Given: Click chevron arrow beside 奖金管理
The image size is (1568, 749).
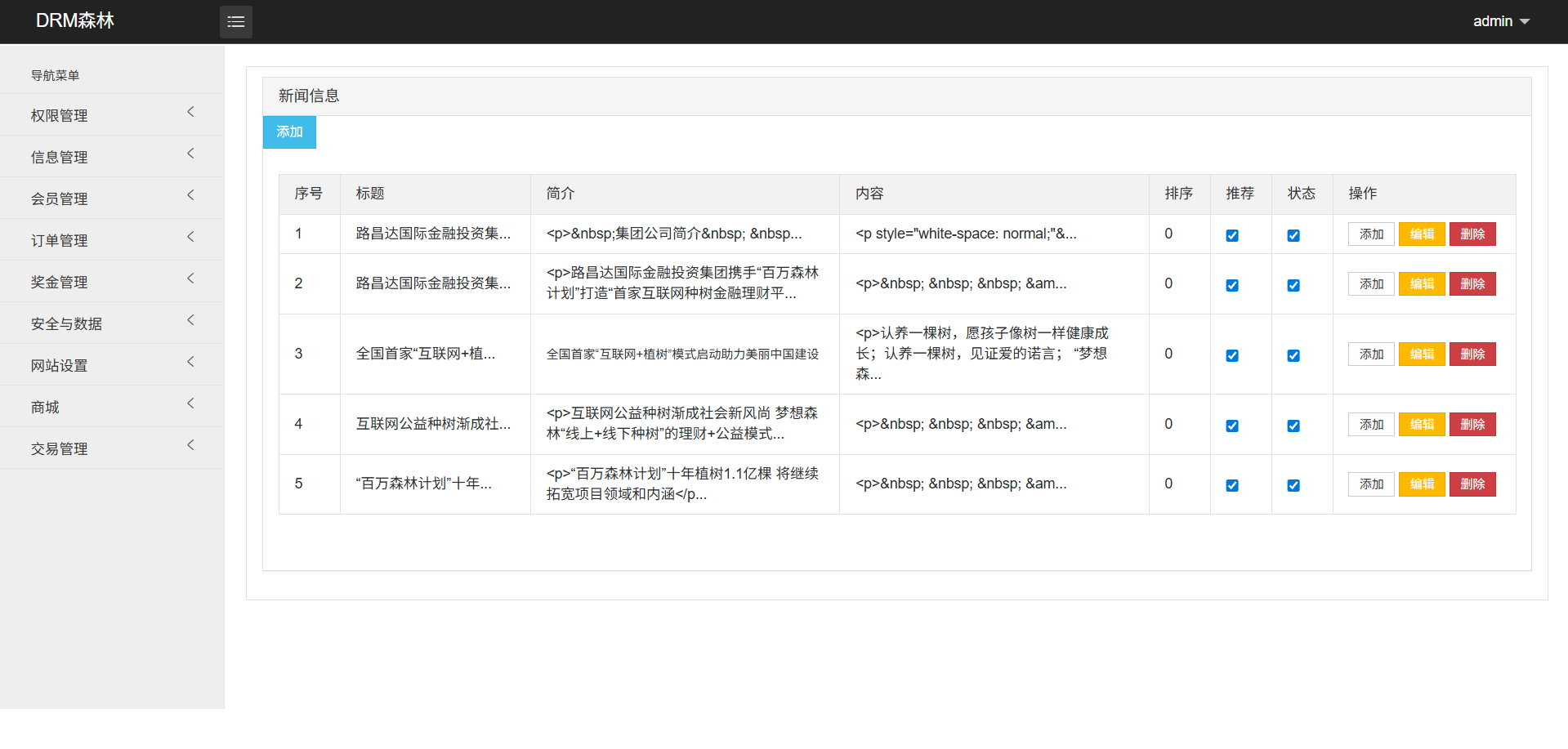Looking at the screenshot, I should click(x=190, y=279).
